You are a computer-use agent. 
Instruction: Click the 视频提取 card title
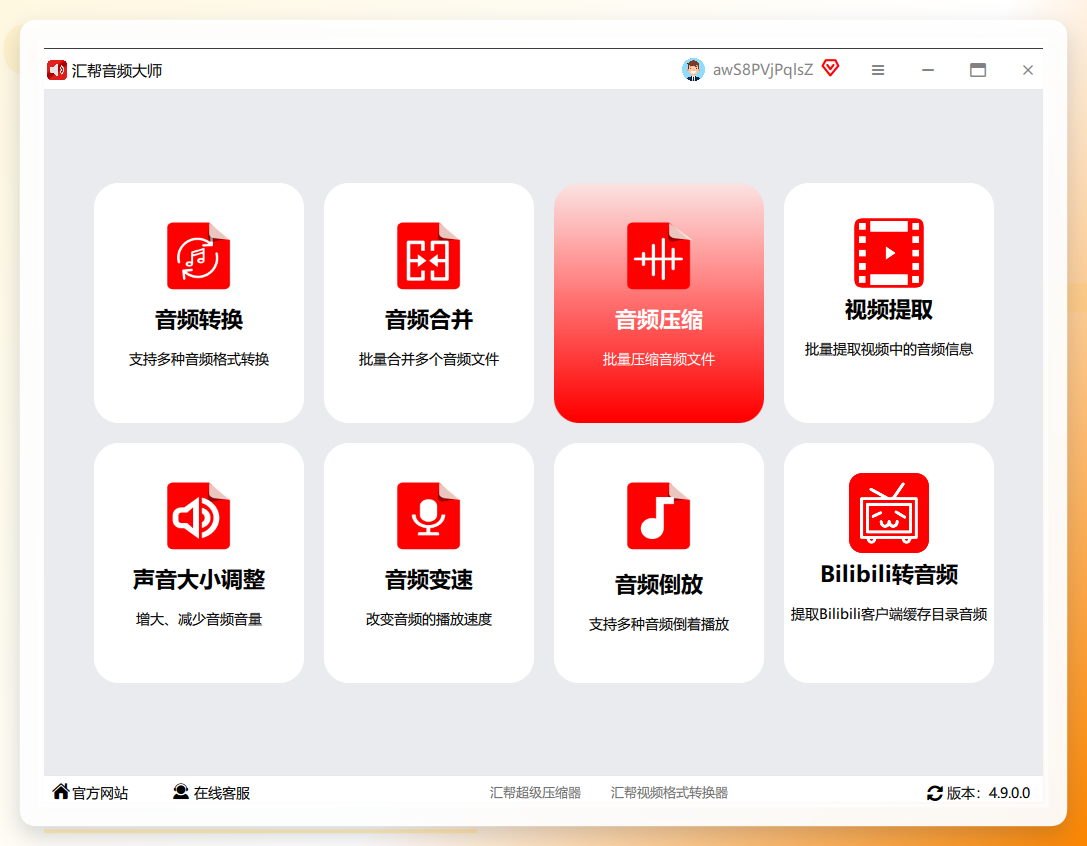889,310
